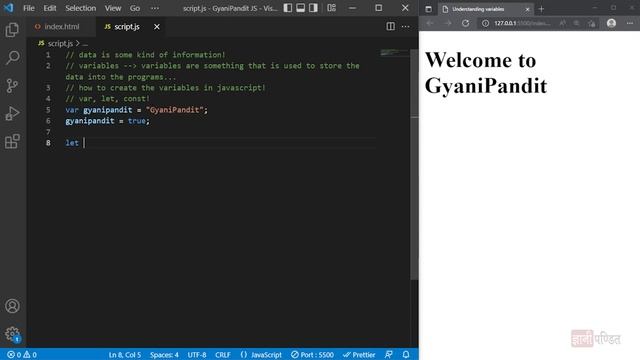Open feedback icon in status bar
The height and width of the screenshot is (360, 640).
click(x=389, y=355)
